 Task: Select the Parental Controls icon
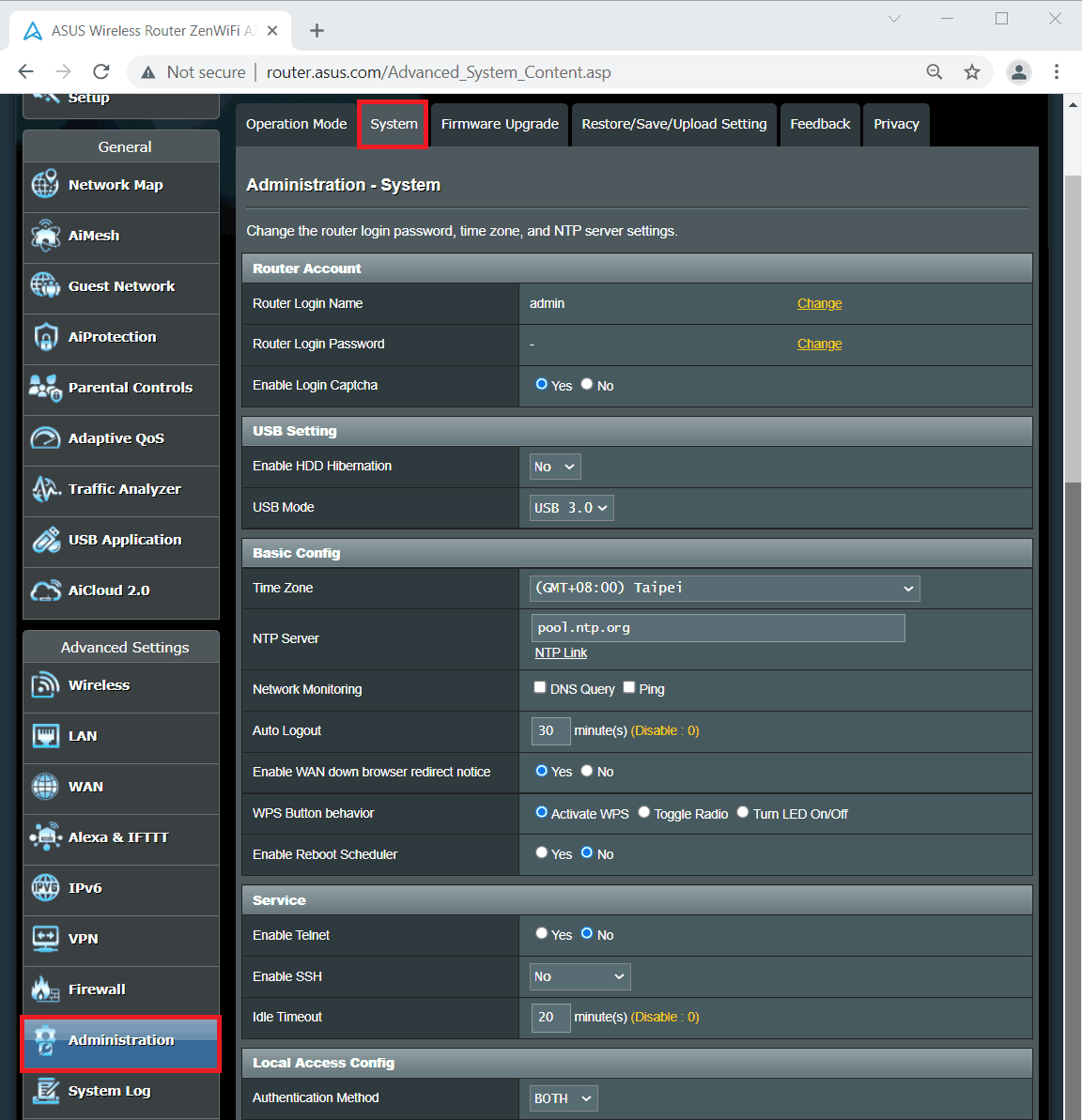[45, 388]
